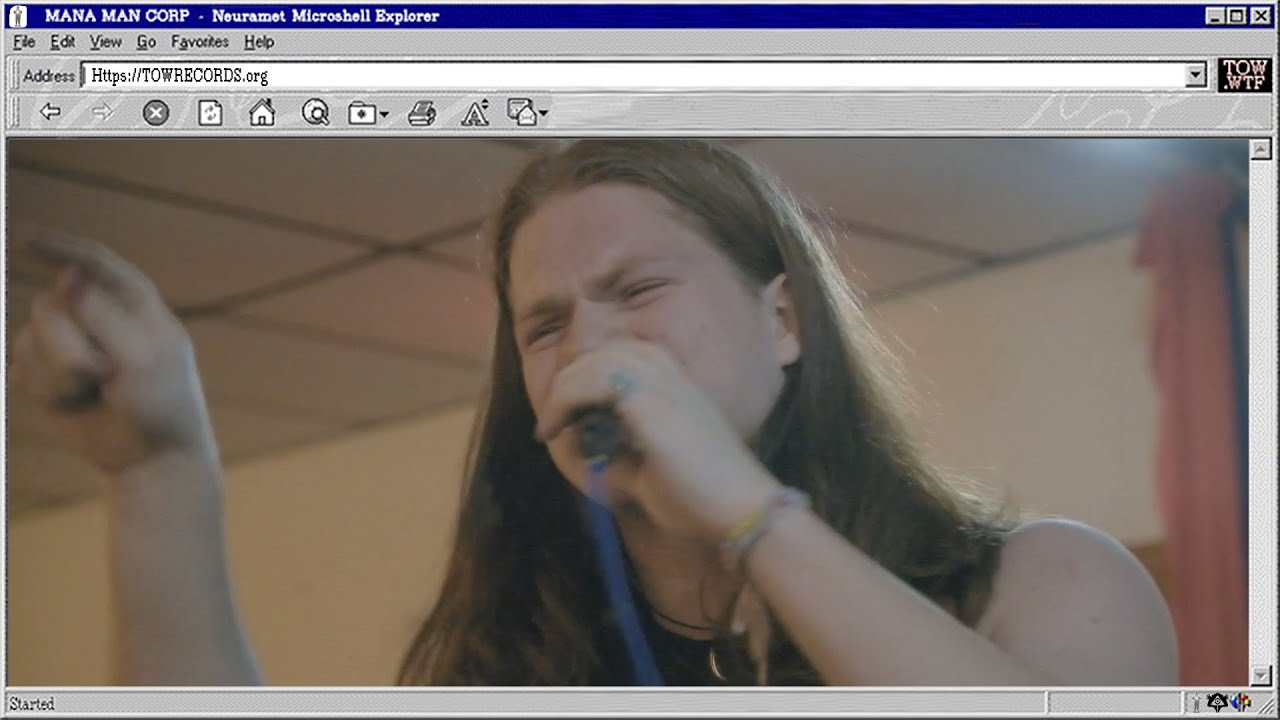Open the Go menu
Viewport: 1280px width, 720px height.
(x=146, y=42)
